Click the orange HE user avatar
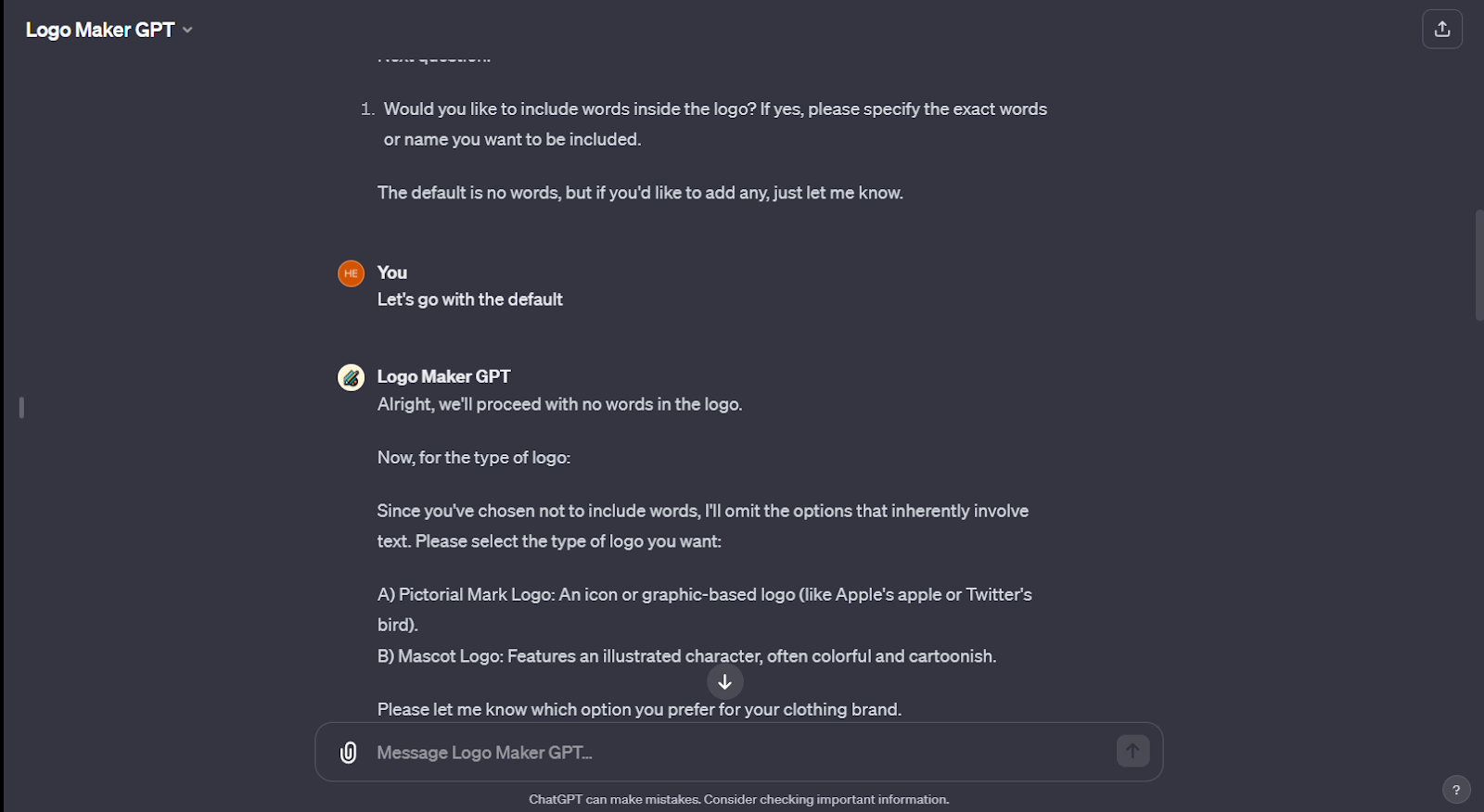The width and height of the screenshot is (1484, 812). click(351, 273)
